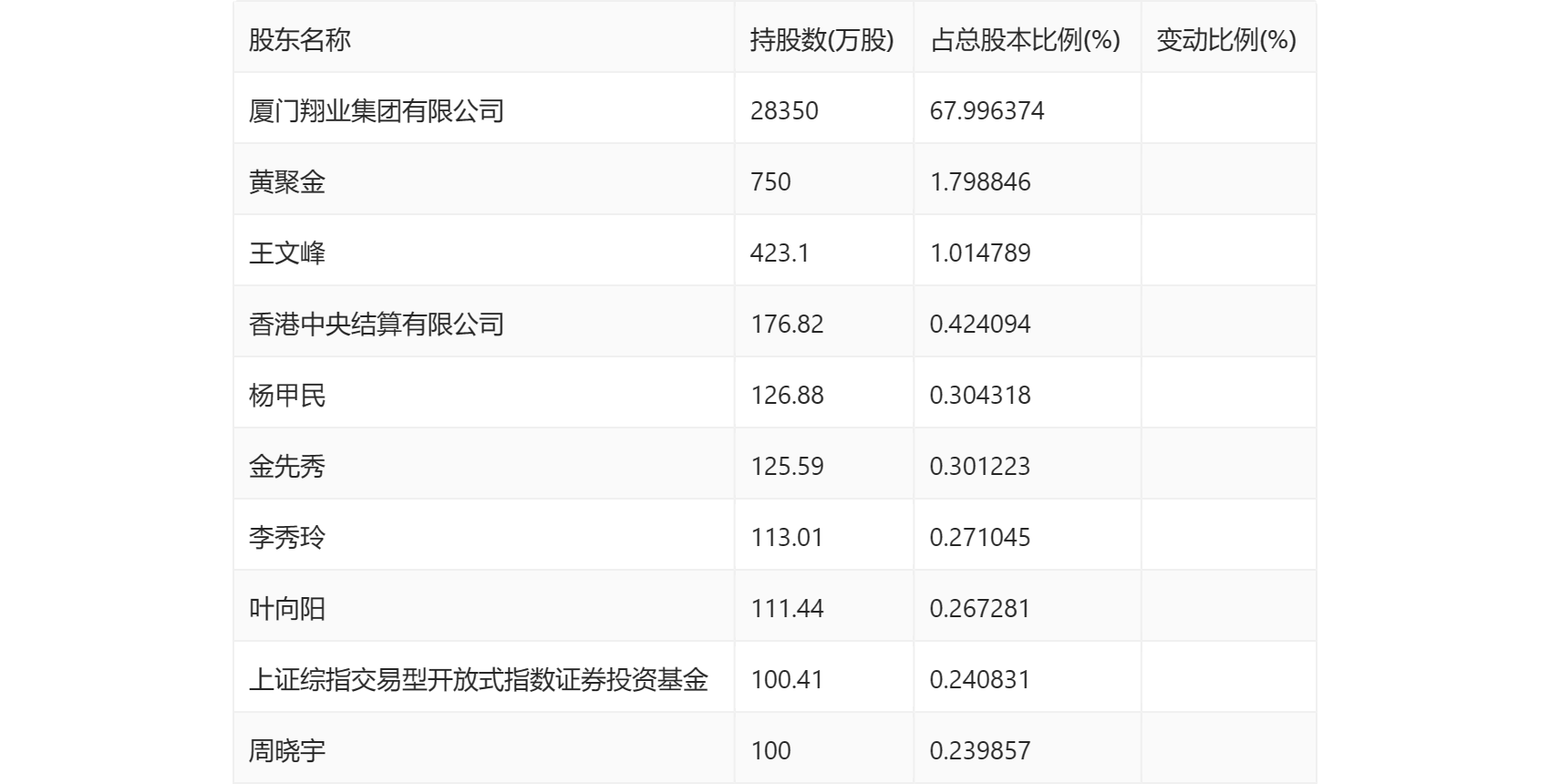Click the percentage 0.240831

click(980, 680)
